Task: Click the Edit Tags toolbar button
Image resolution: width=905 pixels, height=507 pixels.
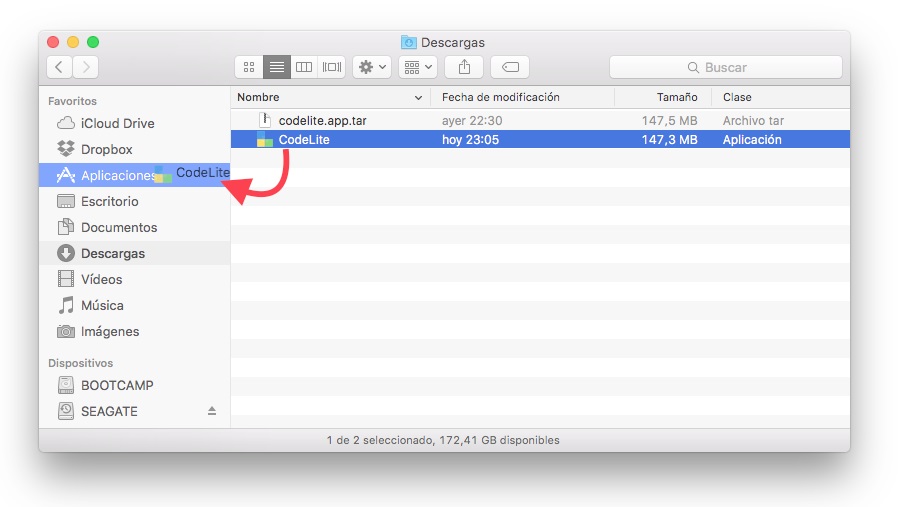Action: [x=510, y=67]
